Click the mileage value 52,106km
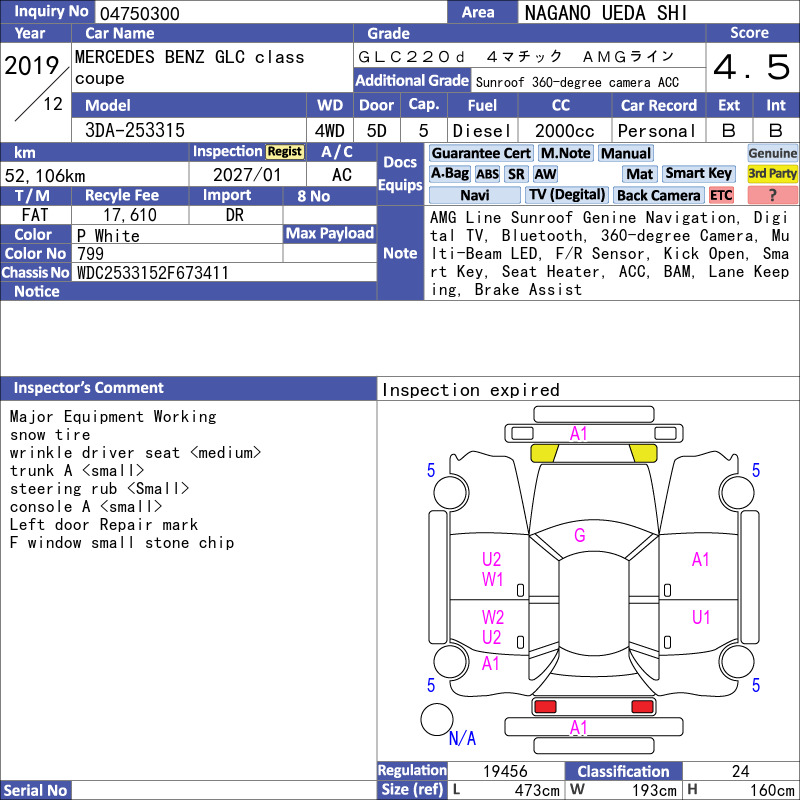This screenshot has width=800, height=800. pos(45,176)
